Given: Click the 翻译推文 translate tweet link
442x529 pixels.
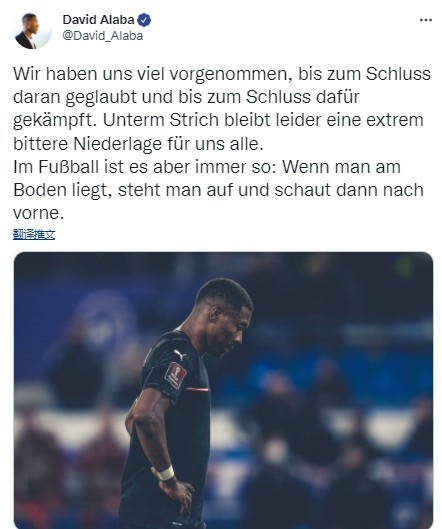Looking at the screenshot, I should [x=34, y=234].
